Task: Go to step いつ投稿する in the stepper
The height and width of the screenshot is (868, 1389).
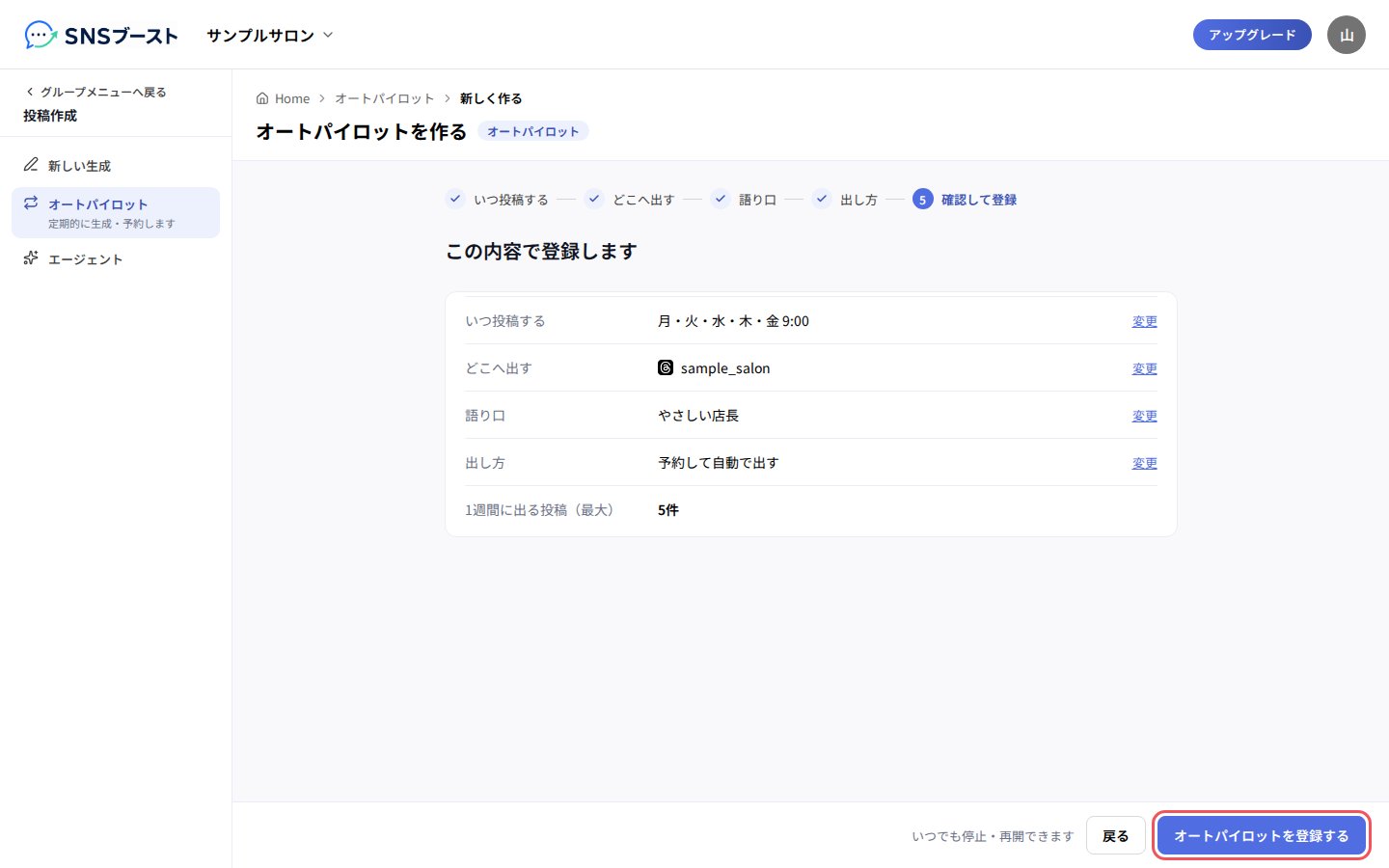Action: (x=498, y=200)
